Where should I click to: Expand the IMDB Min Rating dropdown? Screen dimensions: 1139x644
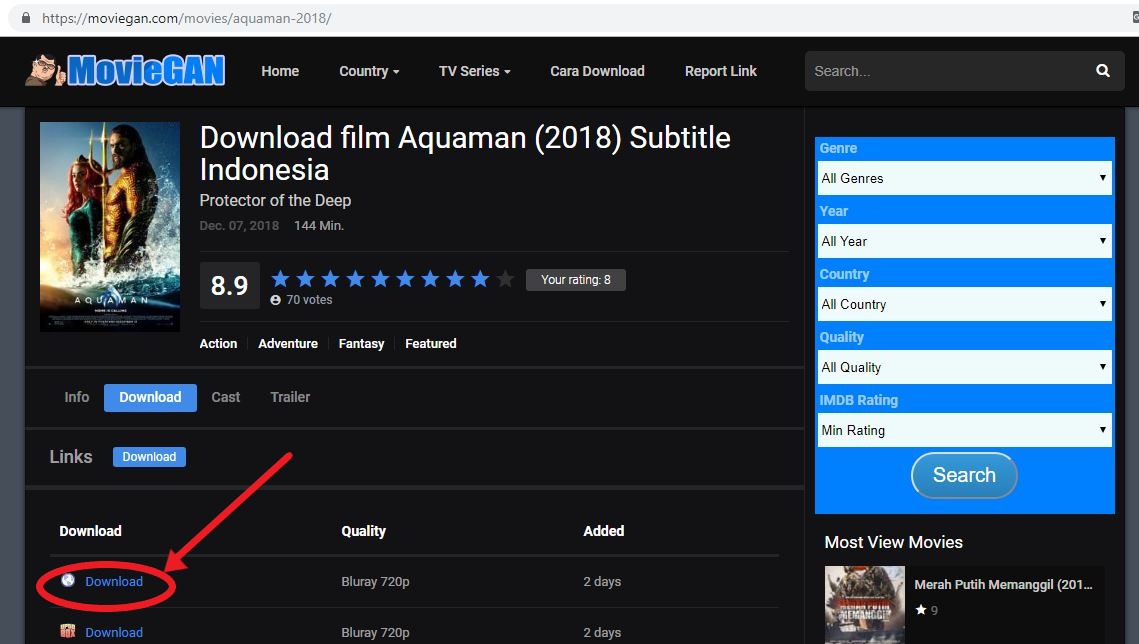click(963, 430)
